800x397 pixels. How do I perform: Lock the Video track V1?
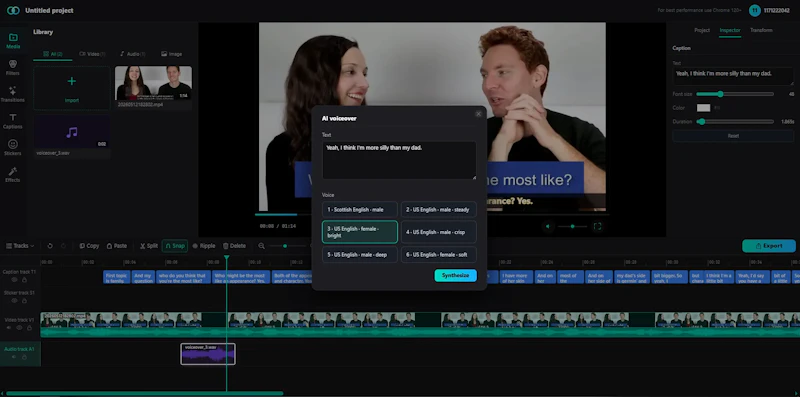29,328
